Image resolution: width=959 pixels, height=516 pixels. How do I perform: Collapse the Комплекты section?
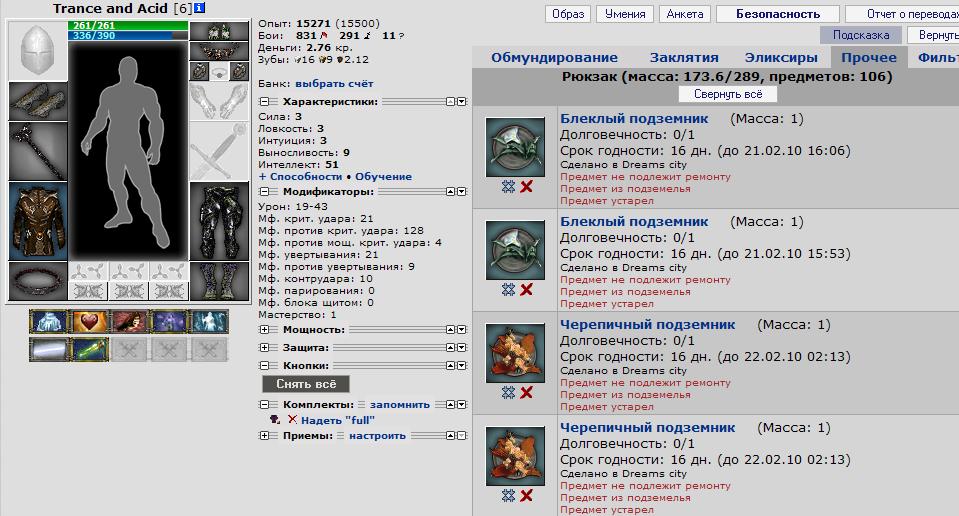point(264,405)
